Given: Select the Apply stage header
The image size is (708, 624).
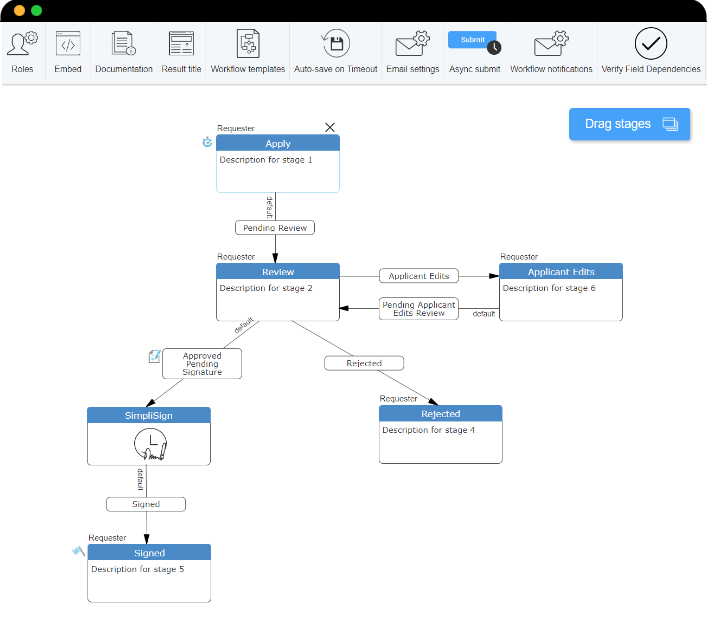Looking at the screenshot, I should [277, 144].
